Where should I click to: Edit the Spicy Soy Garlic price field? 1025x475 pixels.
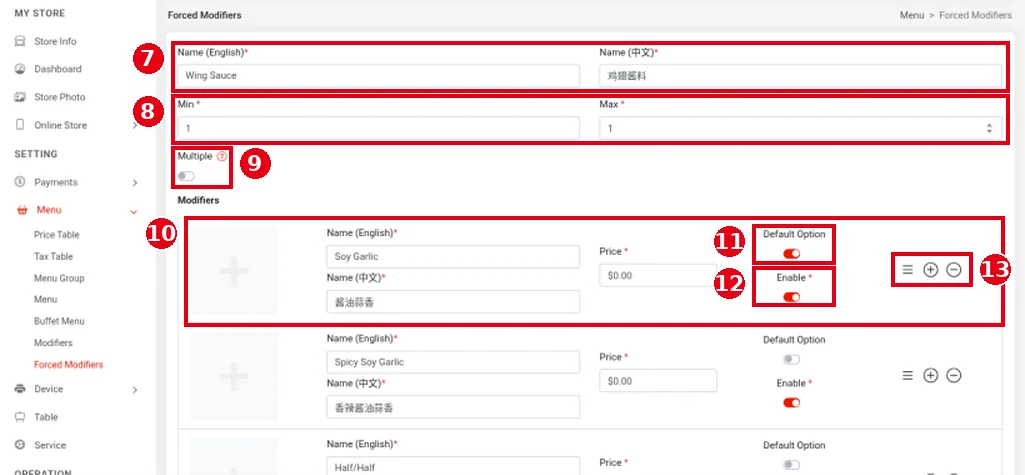coord(658,380)
